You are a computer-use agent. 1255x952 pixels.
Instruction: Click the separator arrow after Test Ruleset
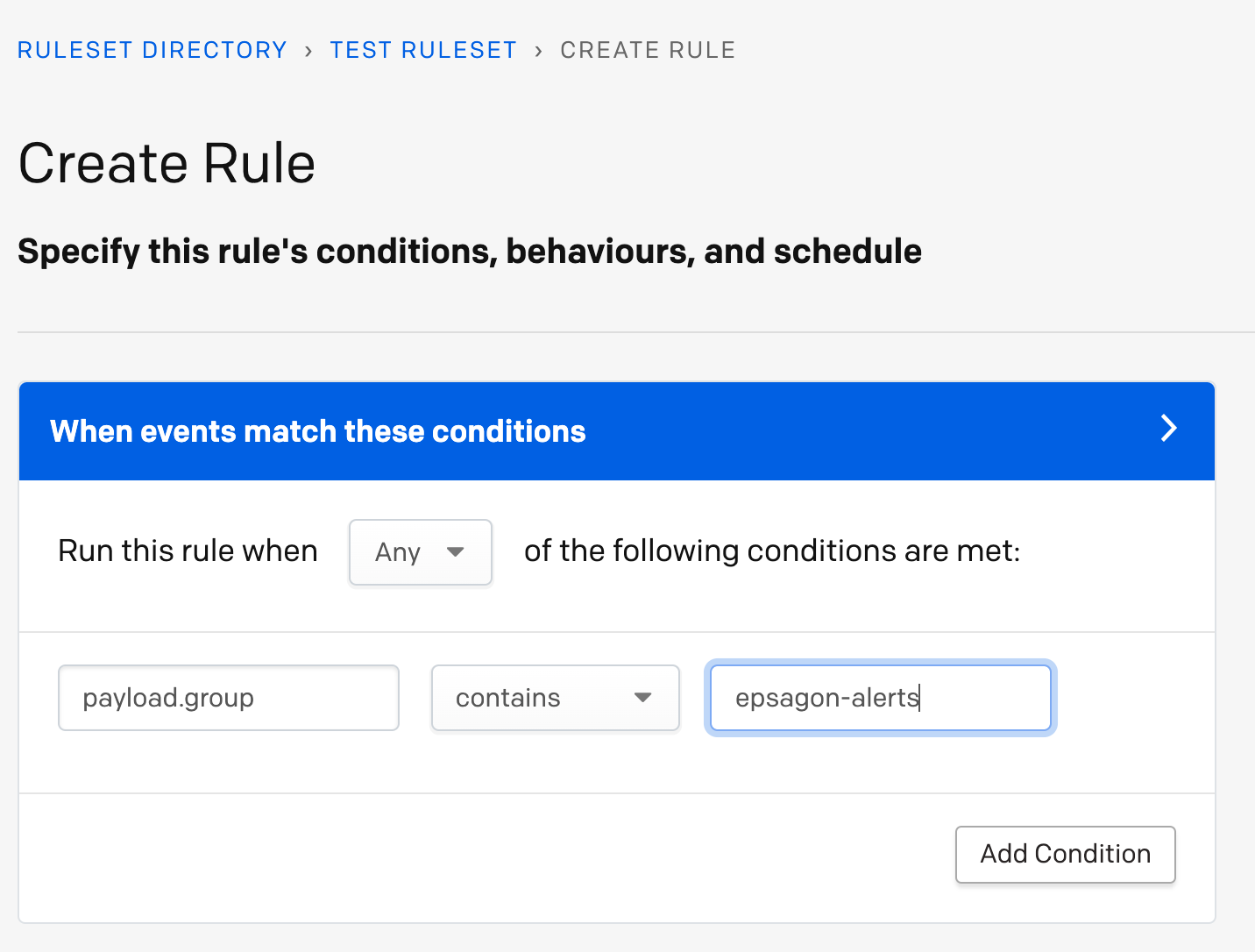pyautogui.click(x=539, y=51)
